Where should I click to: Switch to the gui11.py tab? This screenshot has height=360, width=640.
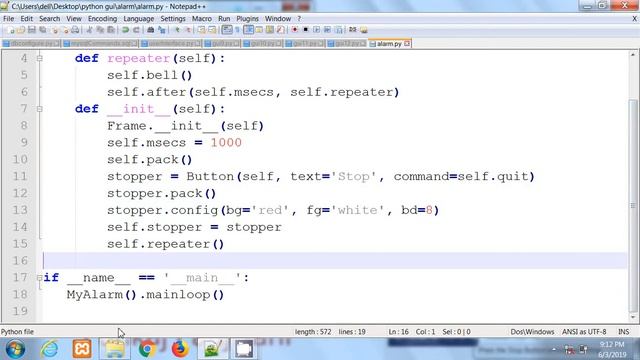304,44
